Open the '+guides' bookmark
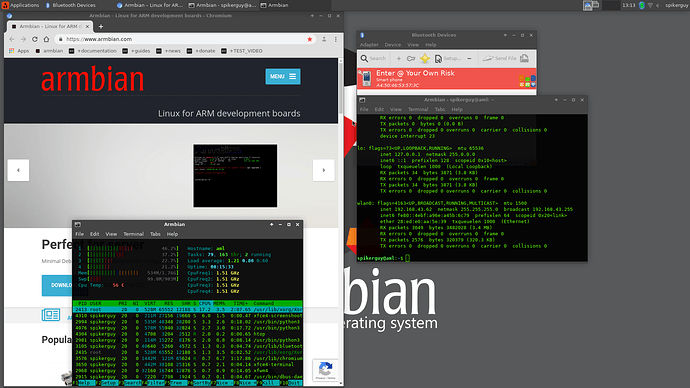This screenshot has width=690, height=388. click(136, 51)
